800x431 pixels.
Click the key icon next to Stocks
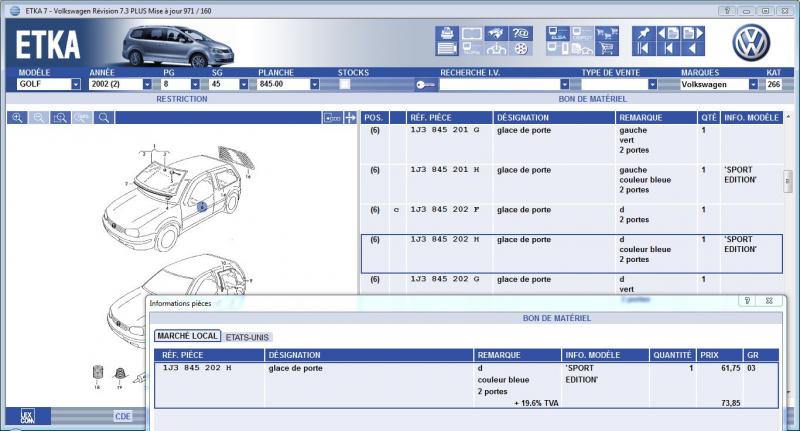(x=424, y=85)
